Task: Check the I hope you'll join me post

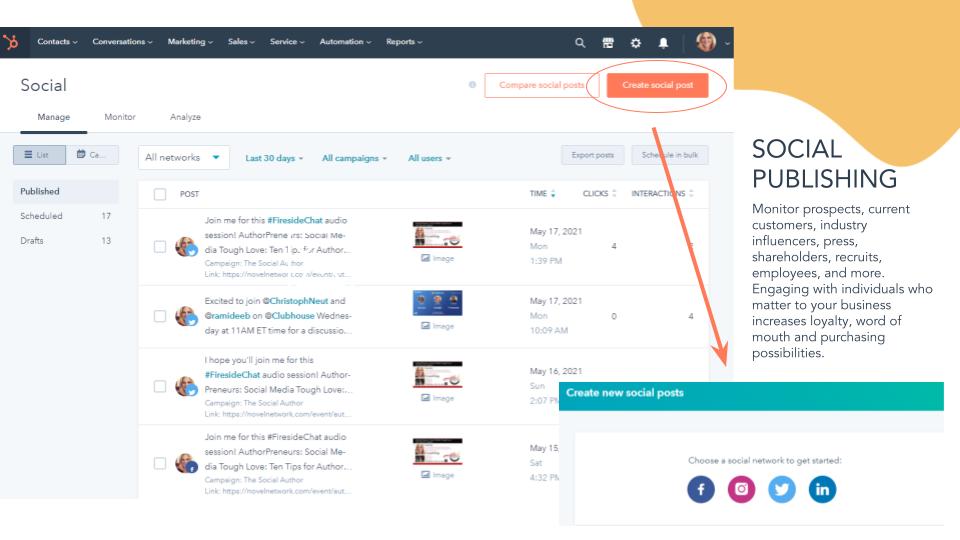Action: pyautogui.click(x=160, y=386)
